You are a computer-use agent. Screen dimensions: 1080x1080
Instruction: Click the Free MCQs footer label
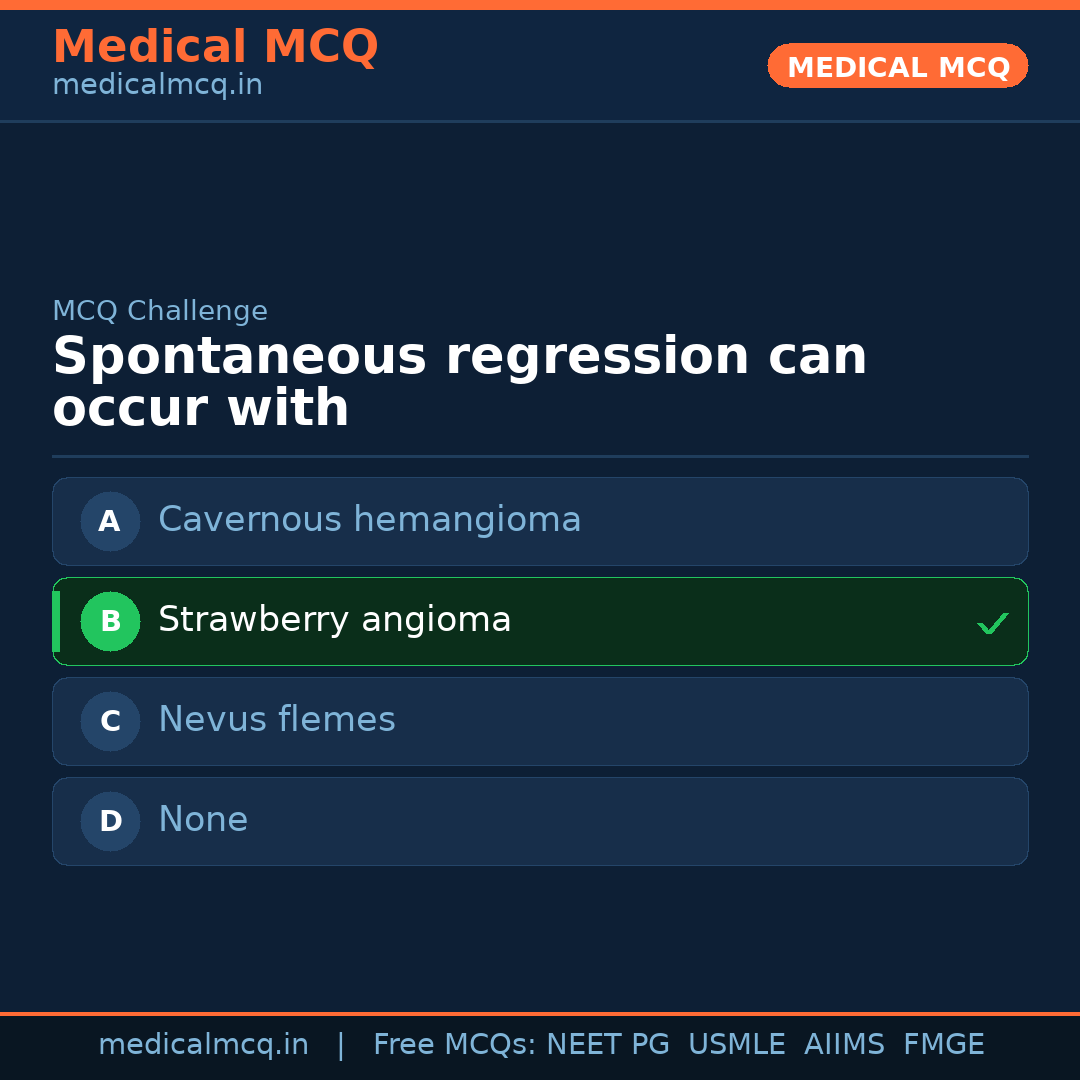tap(454, 1045)
